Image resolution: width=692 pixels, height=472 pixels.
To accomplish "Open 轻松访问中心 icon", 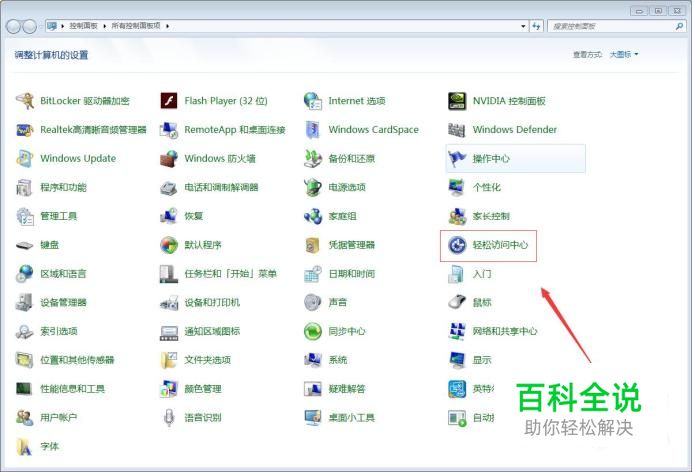I will point(457,245).
